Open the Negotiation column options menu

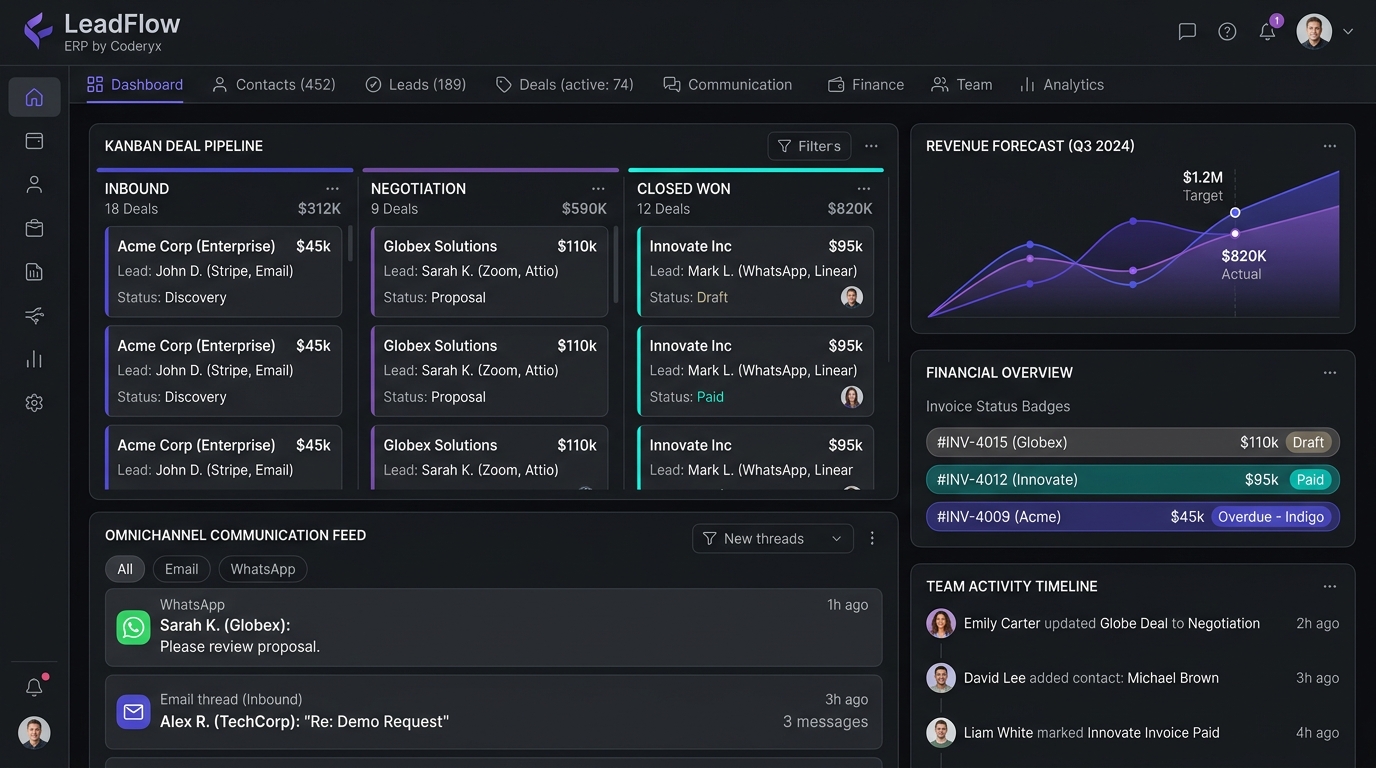[598, 189]
